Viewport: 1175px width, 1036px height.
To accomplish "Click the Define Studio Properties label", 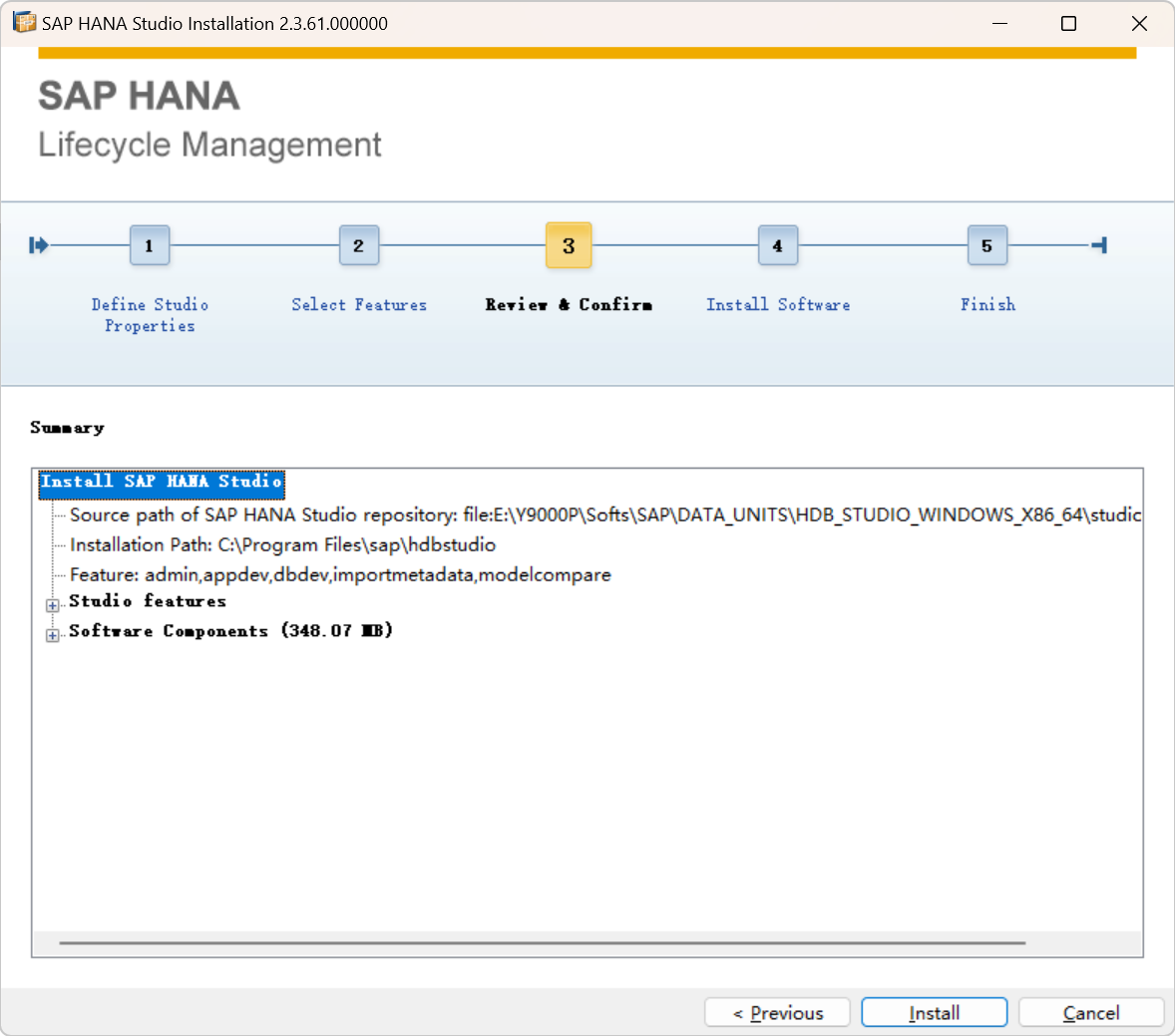I will (x=150, y=315).
